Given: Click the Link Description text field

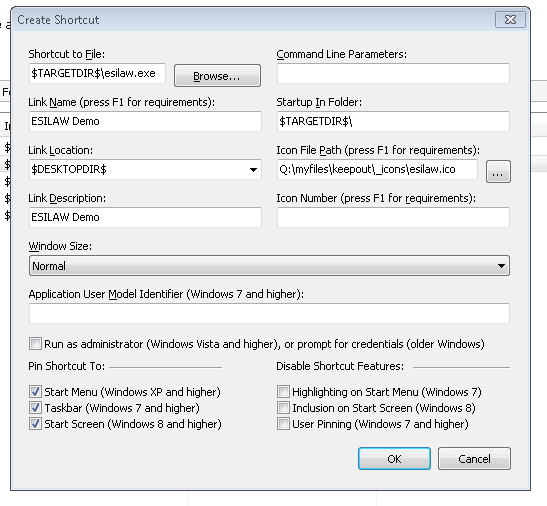Looking at the screenshot, I should [145, 217].
